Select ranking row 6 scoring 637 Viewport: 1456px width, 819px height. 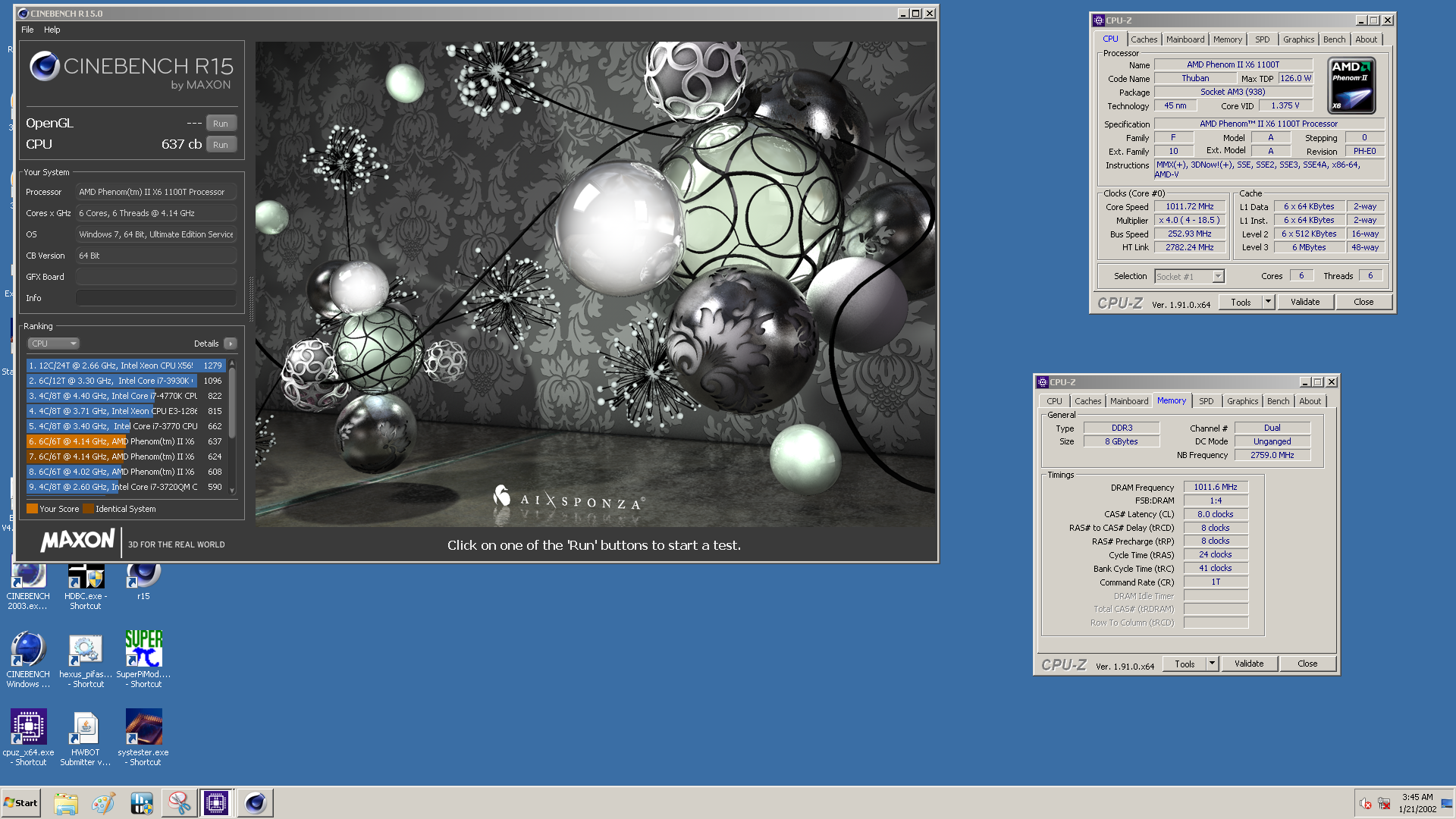[126, 441]
